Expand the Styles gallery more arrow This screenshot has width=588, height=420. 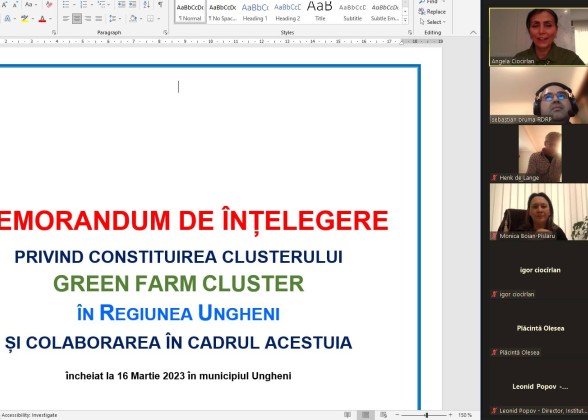405,20
